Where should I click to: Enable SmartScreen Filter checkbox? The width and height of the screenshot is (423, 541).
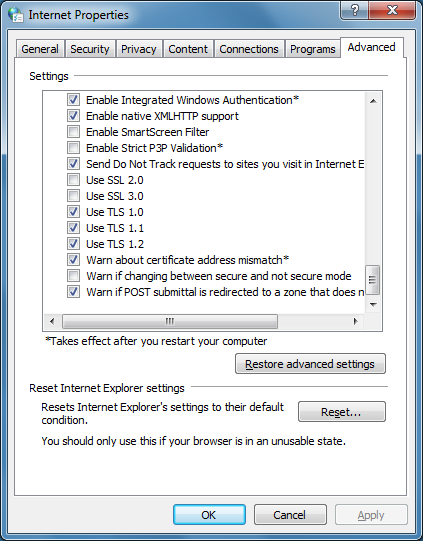click(73, 132)
